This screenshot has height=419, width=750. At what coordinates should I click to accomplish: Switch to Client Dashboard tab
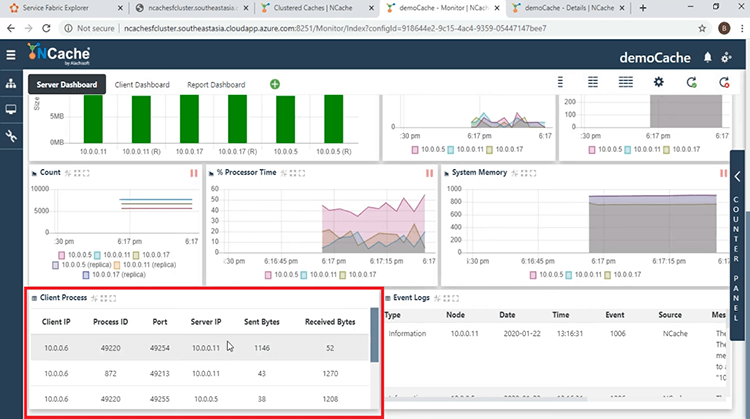142,85
